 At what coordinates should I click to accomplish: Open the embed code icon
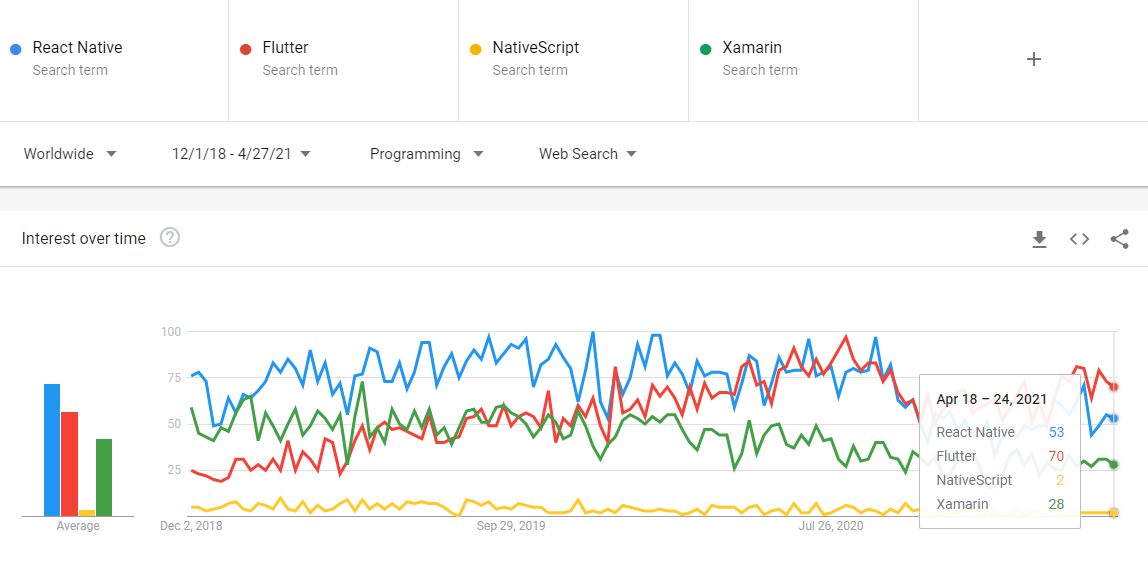pyautogui.click(x=1079, y=239)
